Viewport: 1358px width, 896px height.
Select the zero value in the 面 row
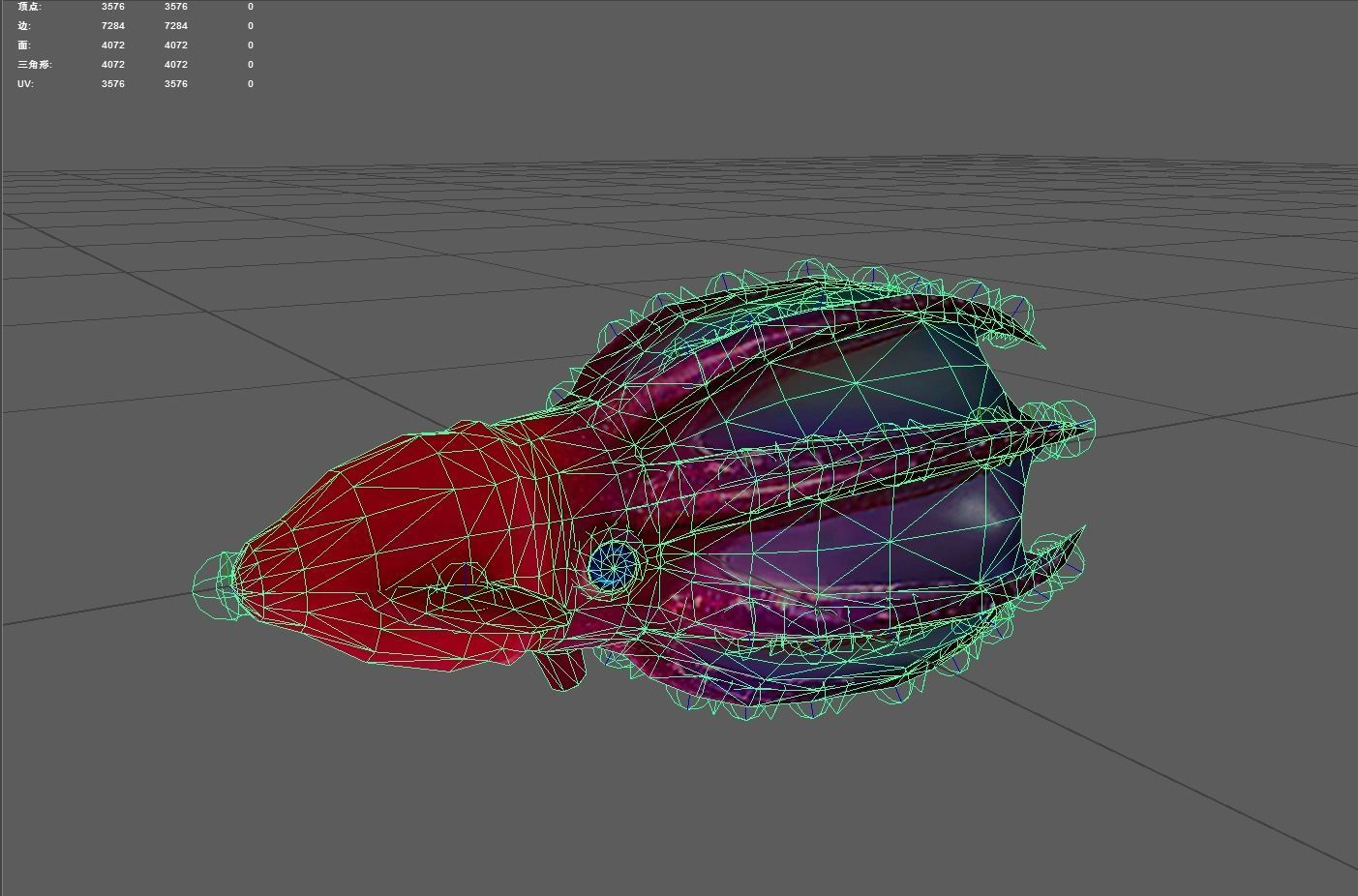click(251, 45)
